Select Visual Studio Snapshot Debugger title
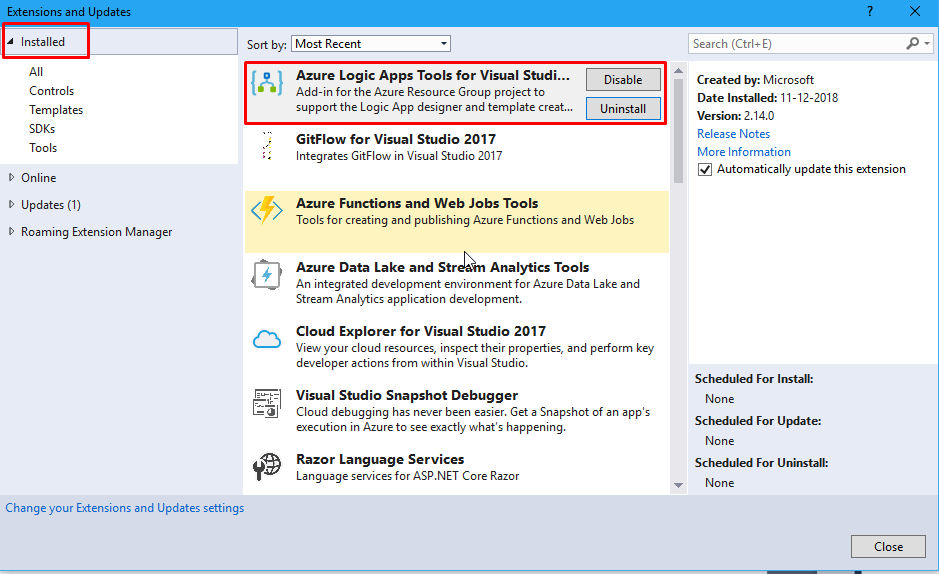 click(407, 395)
